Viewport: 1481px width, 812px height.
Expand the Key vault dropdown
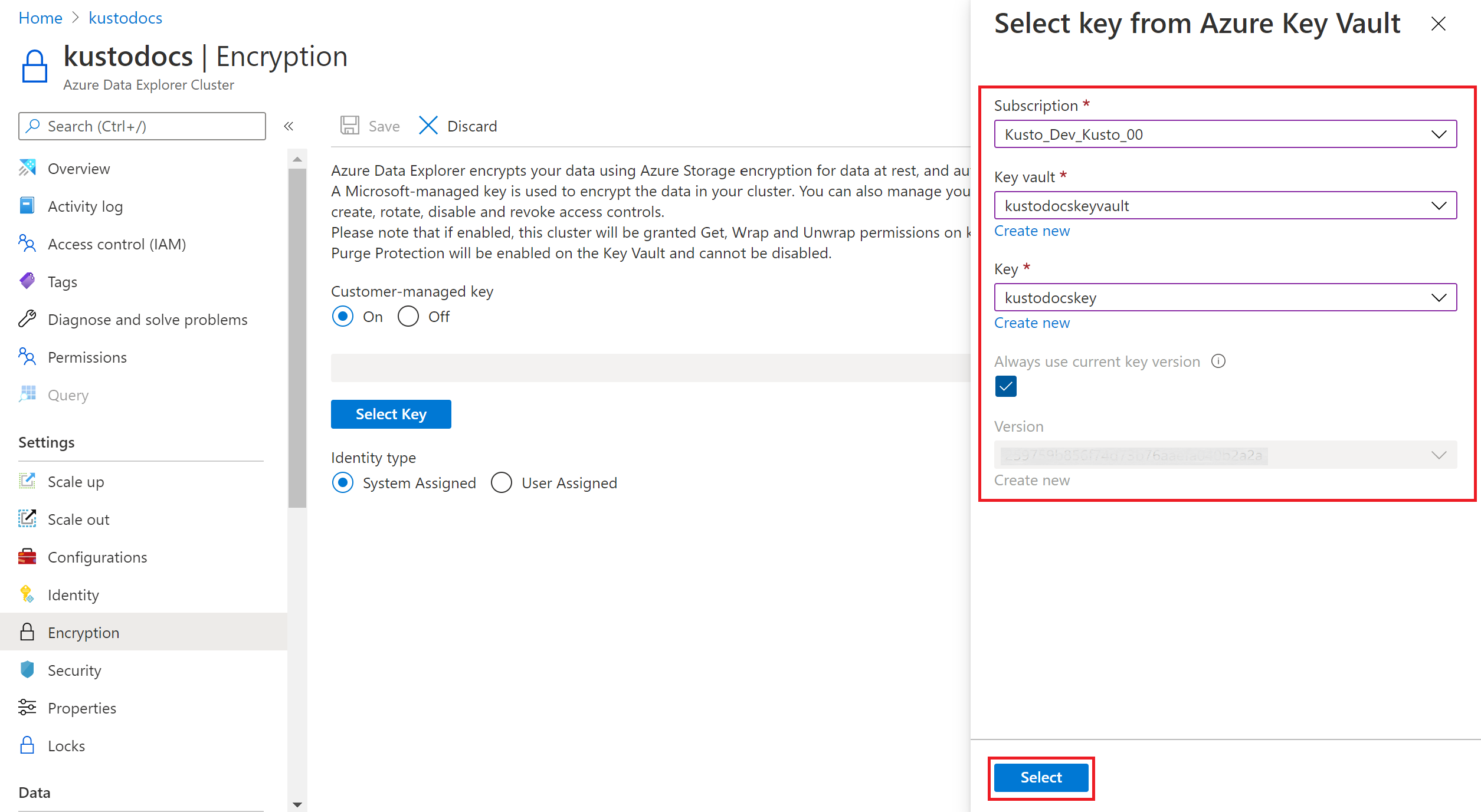click(x=1437, y=206)
